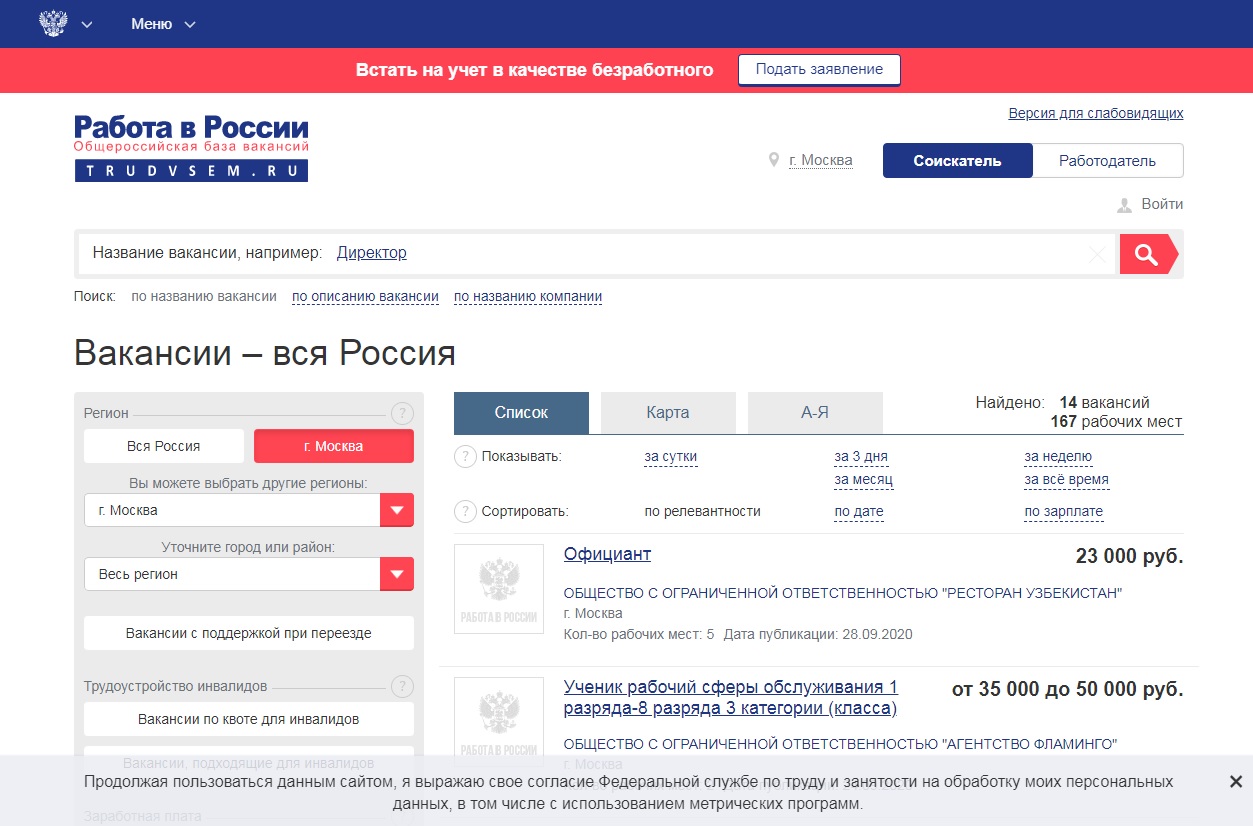
Task: Use the Директор example search link
Action: (372, 253)
